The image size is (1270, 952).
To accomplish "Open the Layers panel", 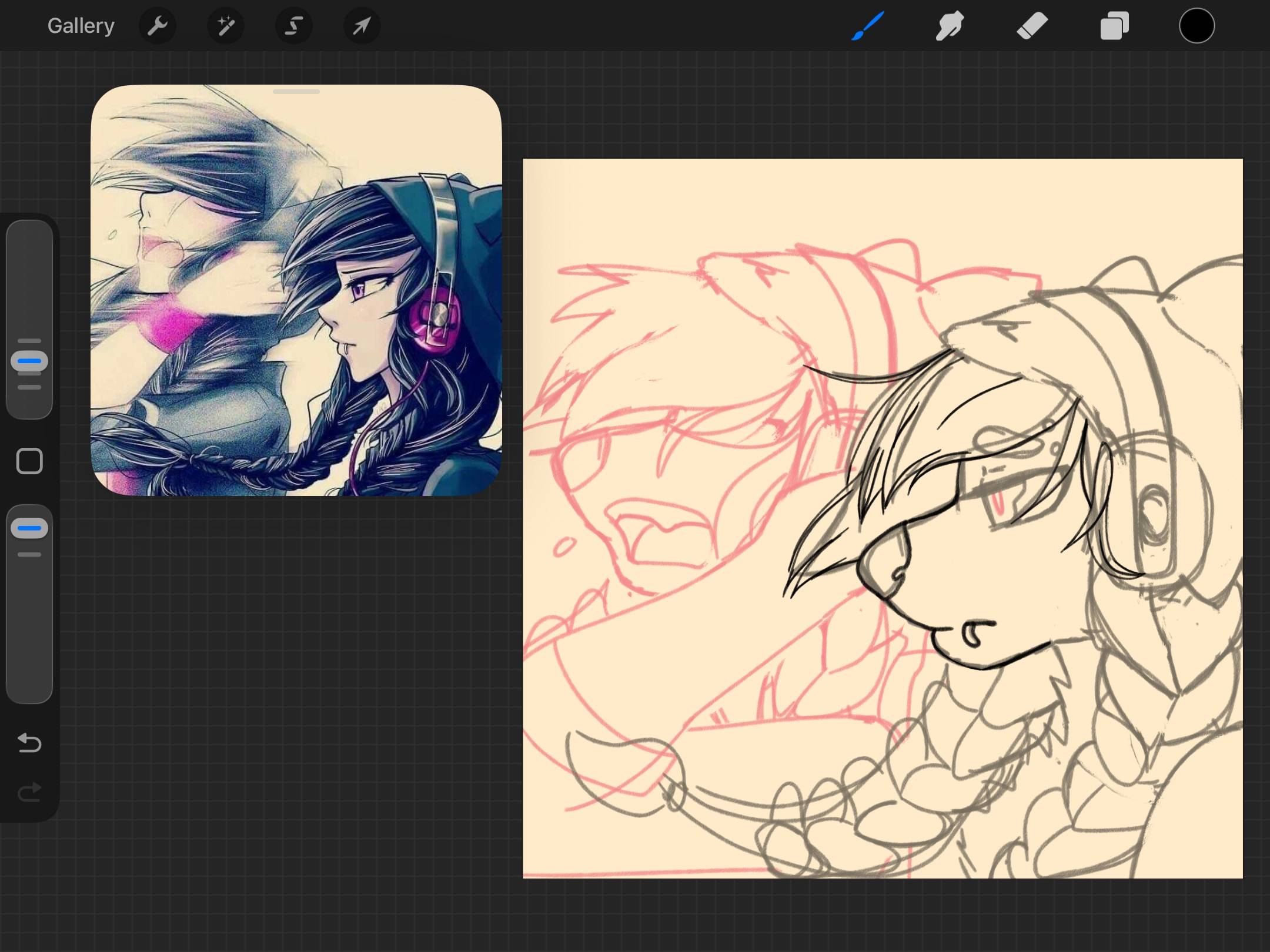I will coord(1114,26).
